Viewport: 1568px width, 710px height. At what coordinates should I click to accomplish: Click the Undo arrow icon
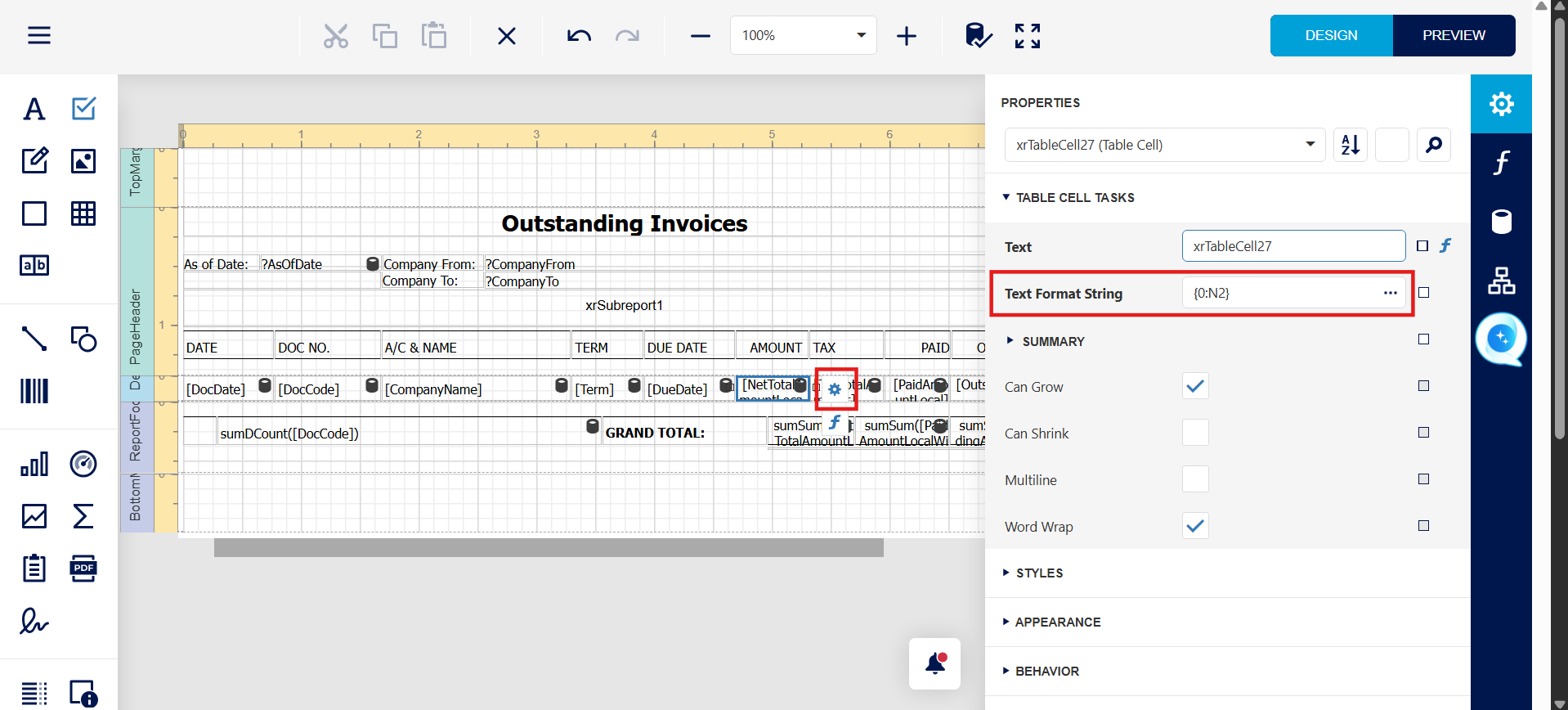coord(579,35)
